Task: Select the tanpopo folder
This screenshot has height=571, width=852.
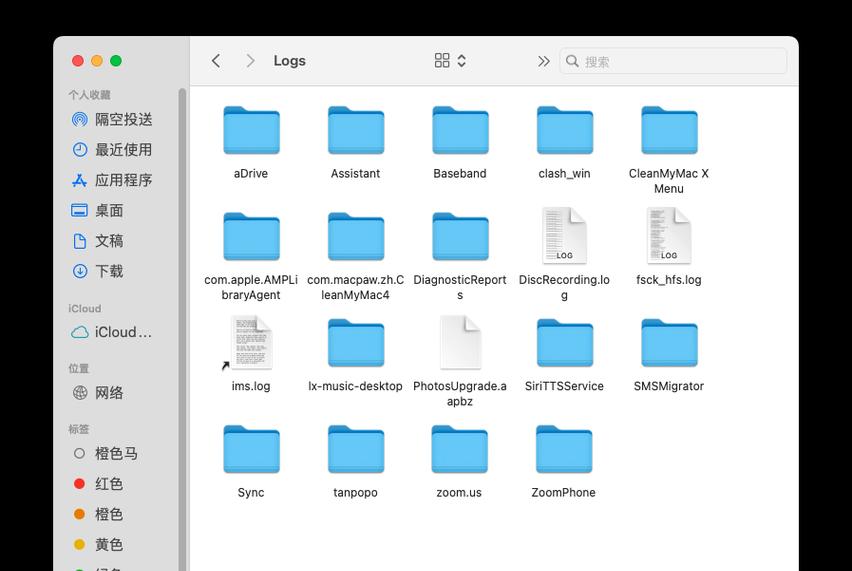Action: click(355, 450)
